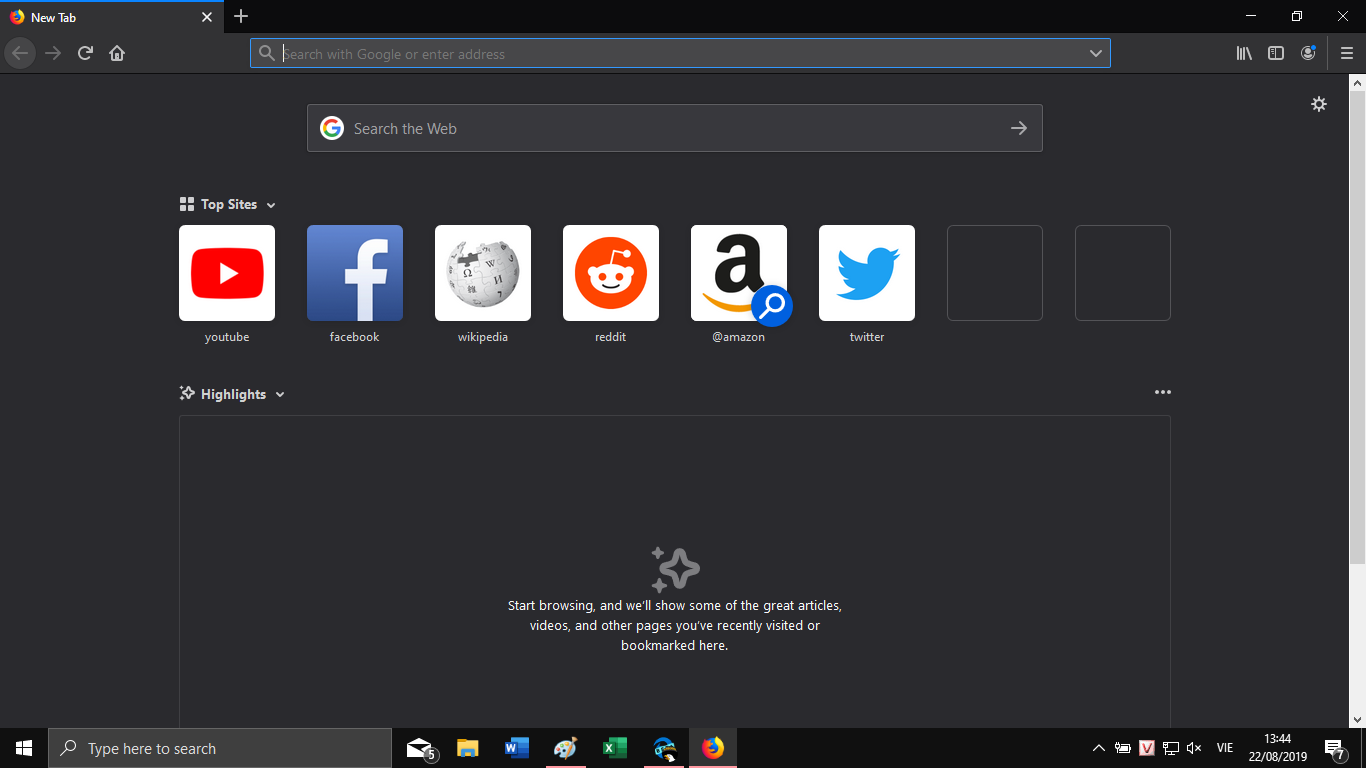This screenshot has width=1366, height=768.
Task: Expand the address bar history dropdown
Action: (x=1096, y=54)
